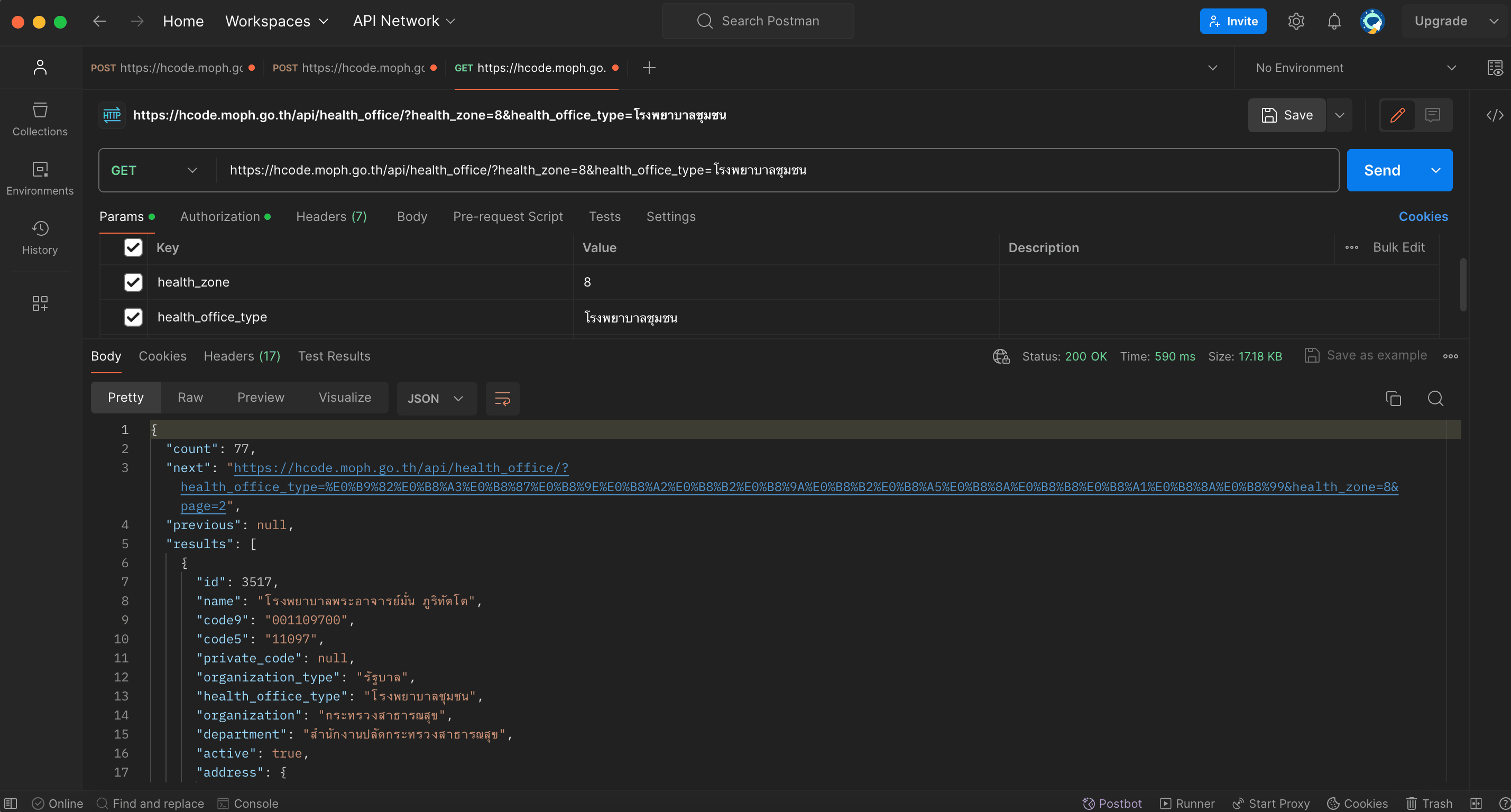Open the Environments sidebar panel
The height and width of the screenshot is (812, 1511).
tap(40, 178)
